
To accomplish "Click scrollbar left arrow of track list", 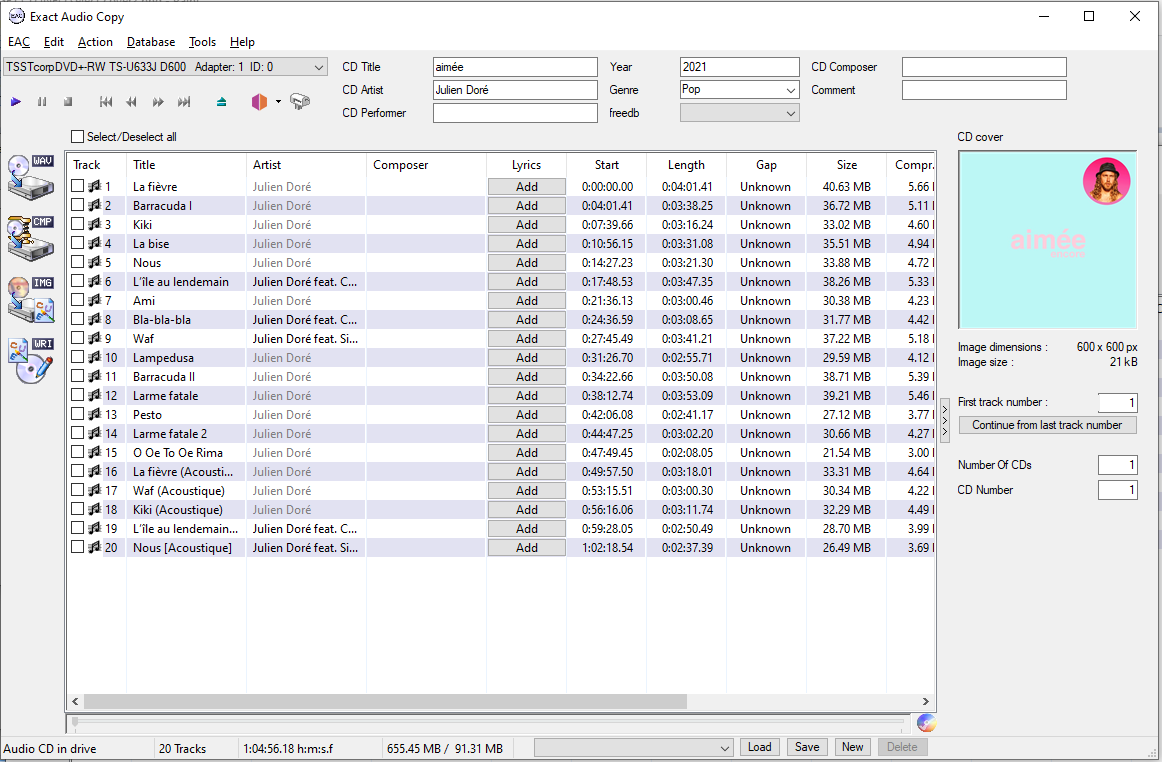I will tap(75, 701).
